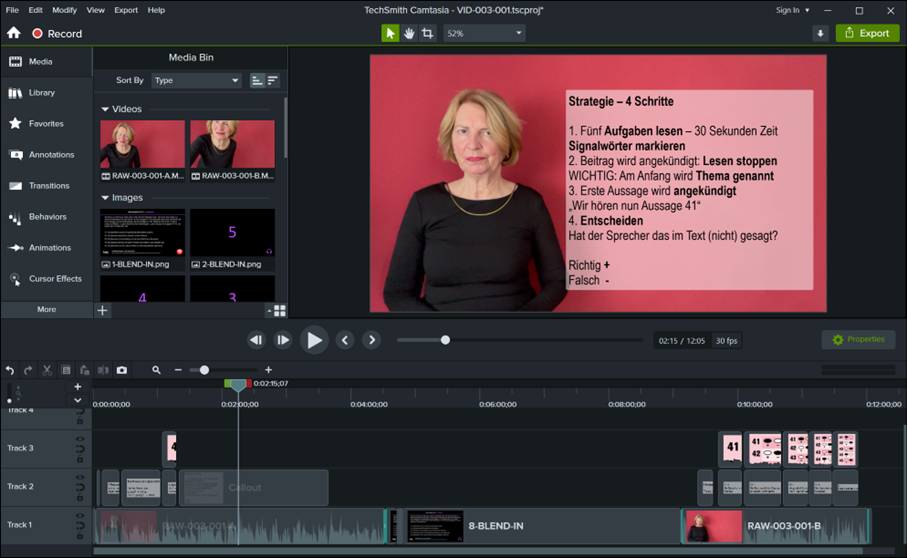Click the Properties button
The width and height of the screenshot is (907, 558).
point(858,340)
